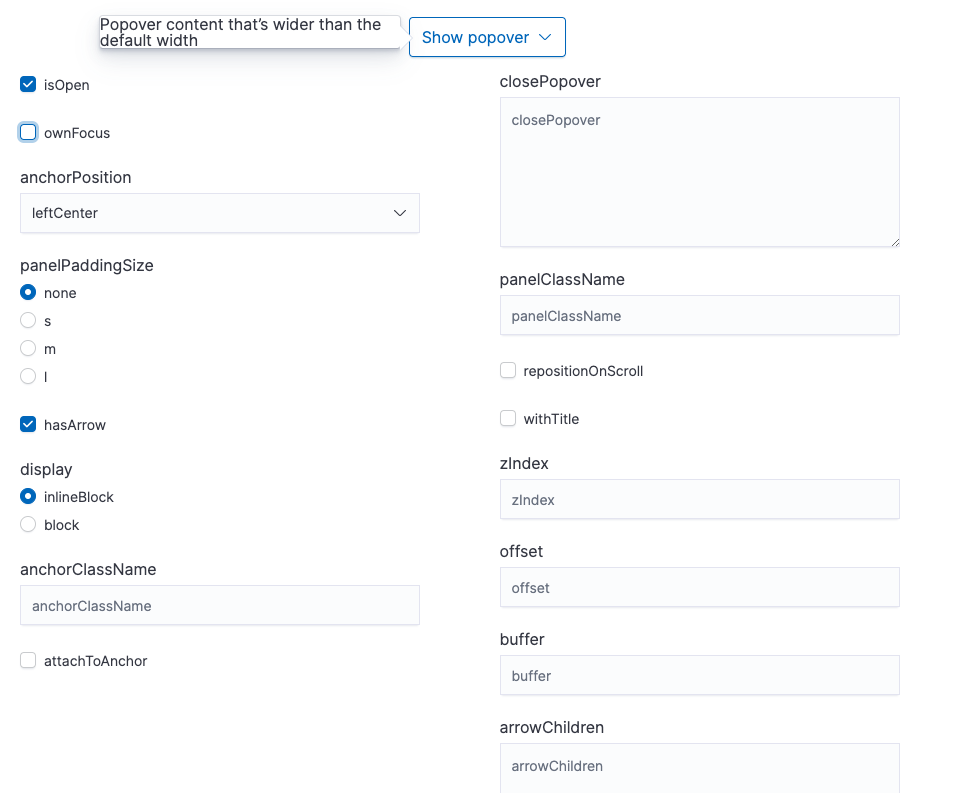Uncheck the isOpen checkbox
The height and width of the screenshot is (793, 966).
pos(28,84)
